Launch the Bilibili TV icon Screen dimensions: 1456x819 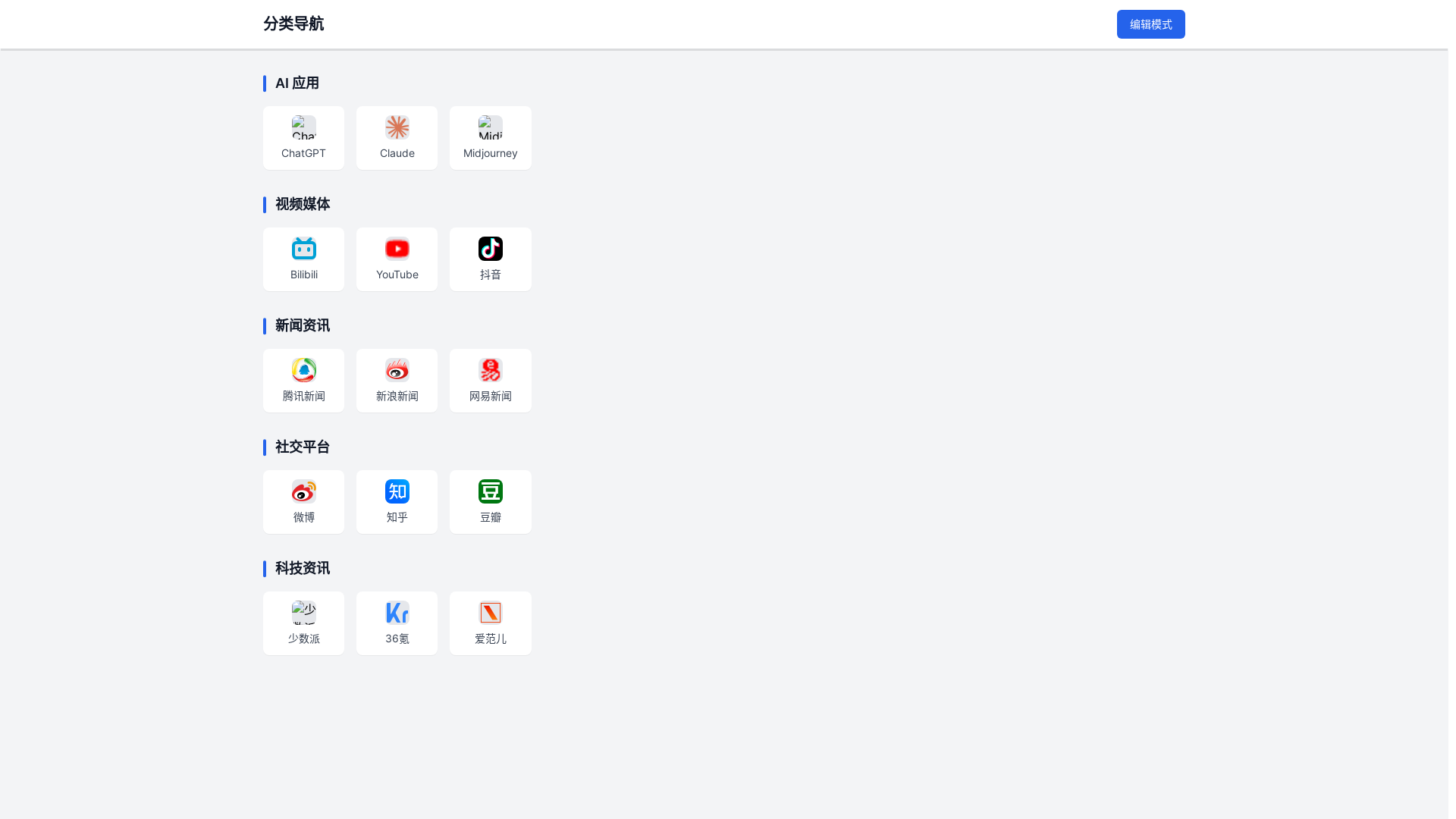click(303, 249)
